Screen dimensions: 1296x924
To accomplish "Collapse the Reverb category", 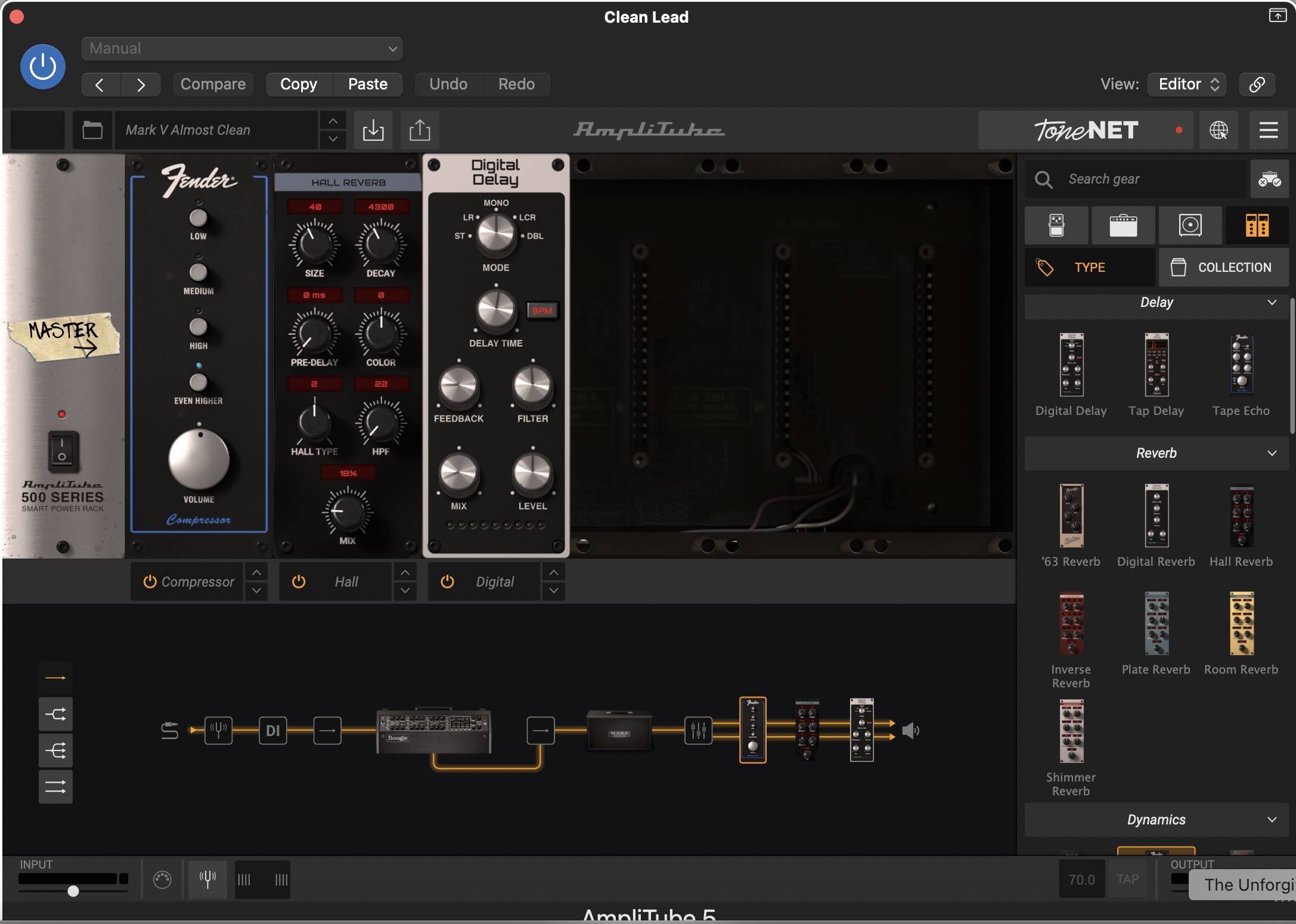I will (x=1157, y=453).
